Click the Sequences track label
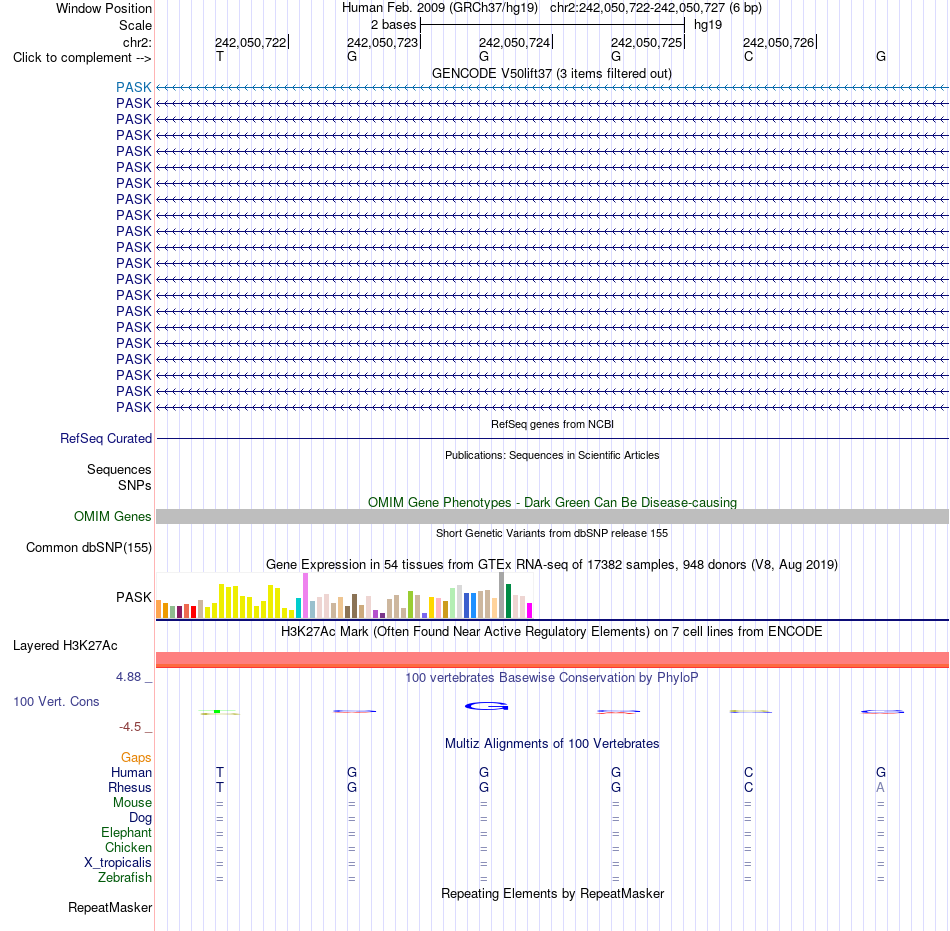 [119, 469]
